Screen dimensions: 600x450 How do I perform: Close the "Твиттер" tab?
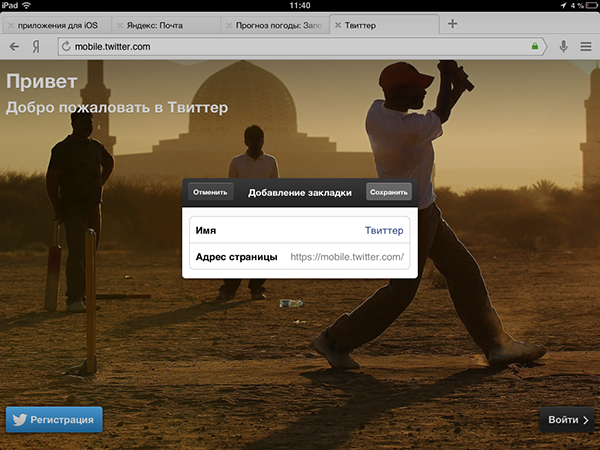tap(338, 25)
